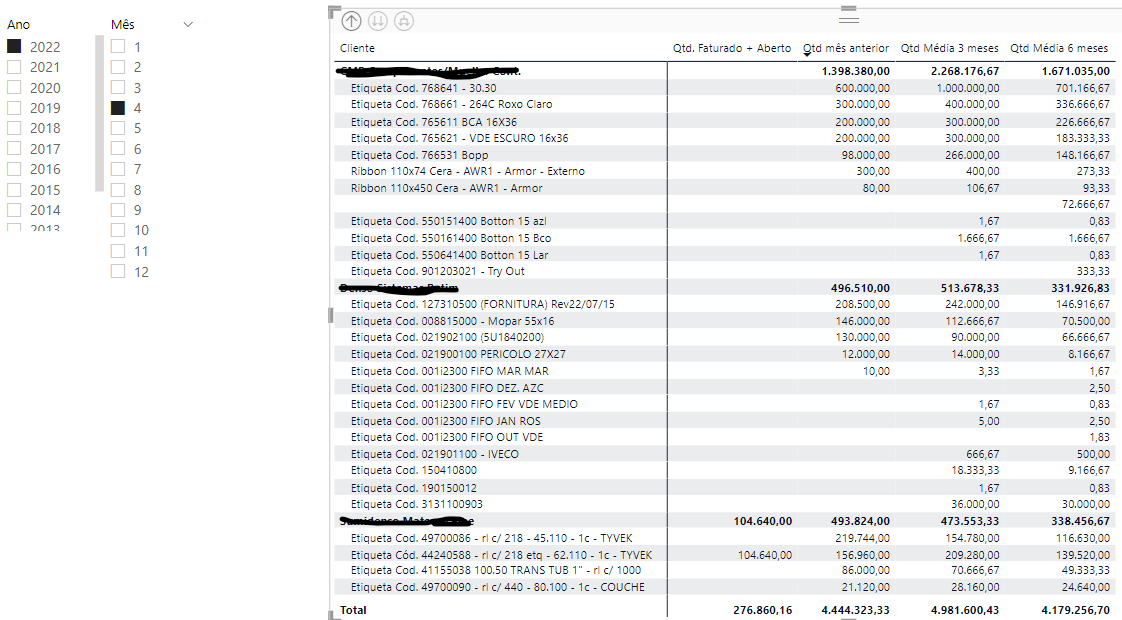
Task: Sort by Qtd Média 6 meses header
Action: [x=1059, y=48]
